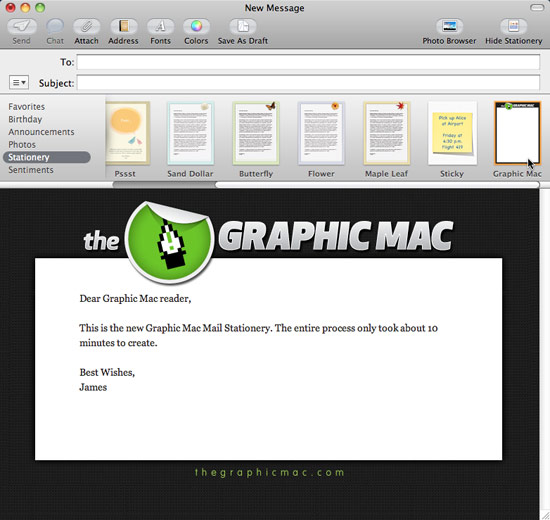The height and width of the screenshot is (520, 550).
Task: Choose the Flower template thumbnail
Action: 321,133
